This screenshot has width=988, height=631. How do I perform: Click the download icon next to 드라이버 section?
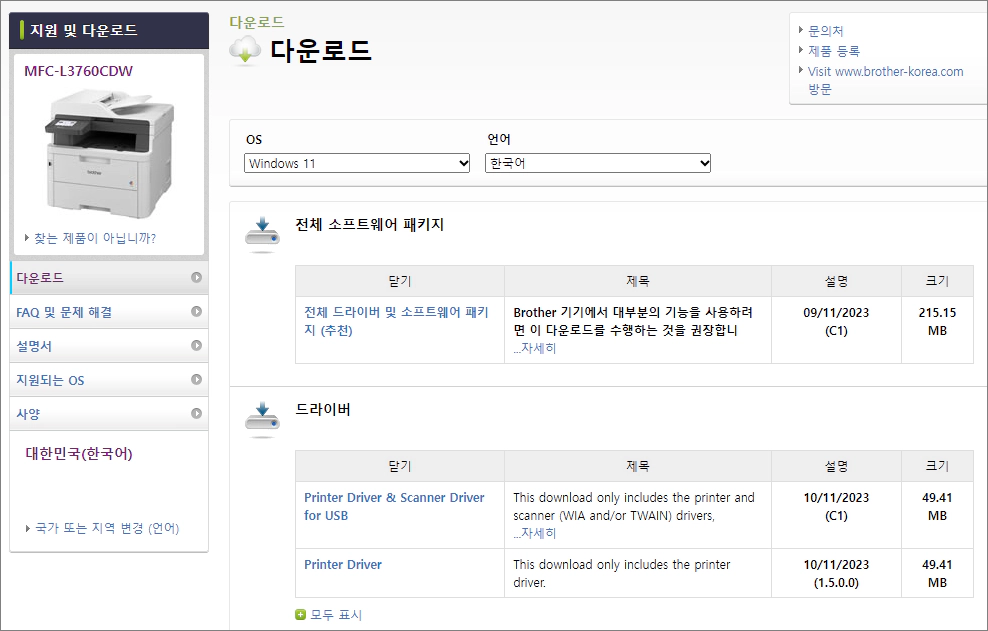point(262,420)
